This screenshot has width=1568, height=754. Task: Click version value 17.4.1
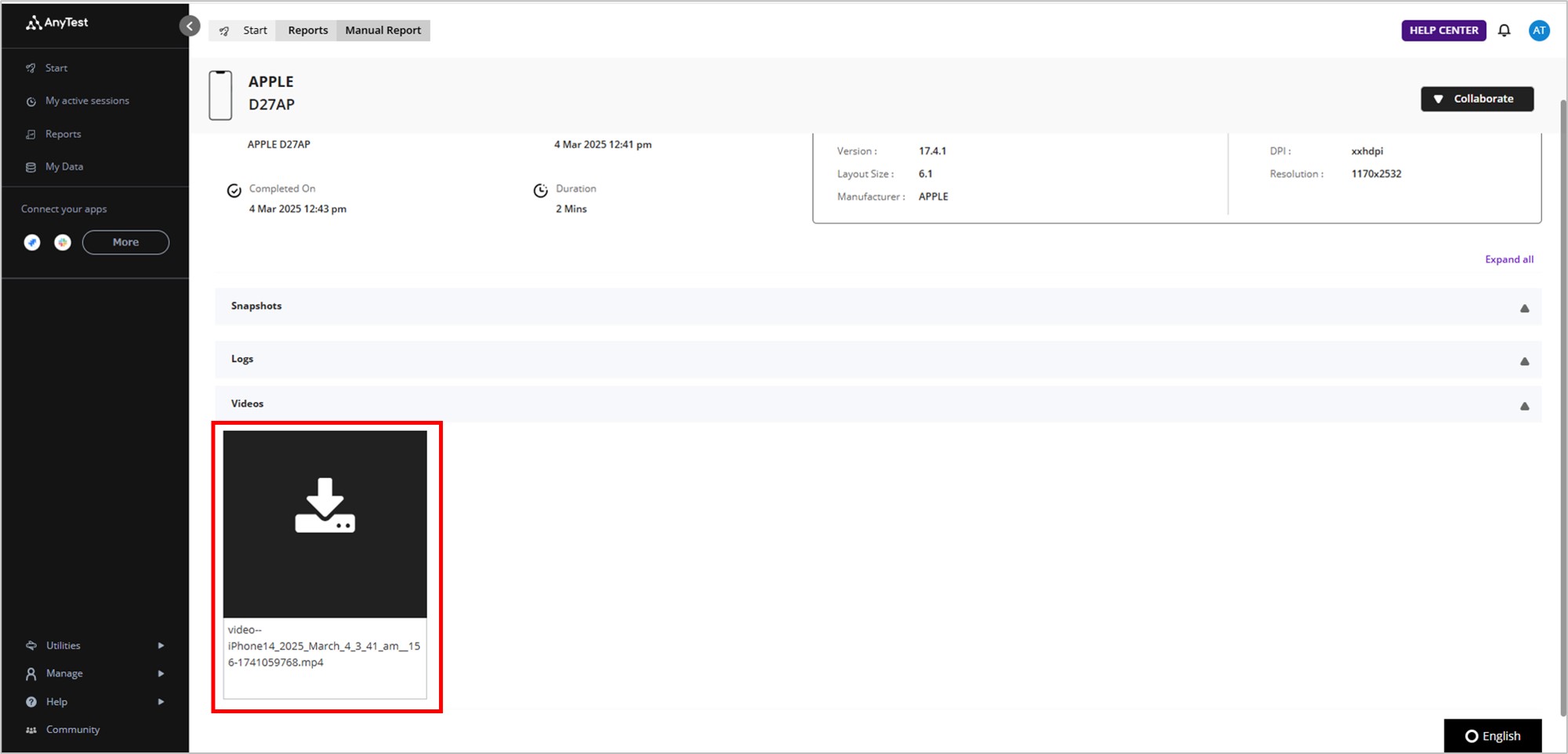pyautogui.click(x=932, y=151)
